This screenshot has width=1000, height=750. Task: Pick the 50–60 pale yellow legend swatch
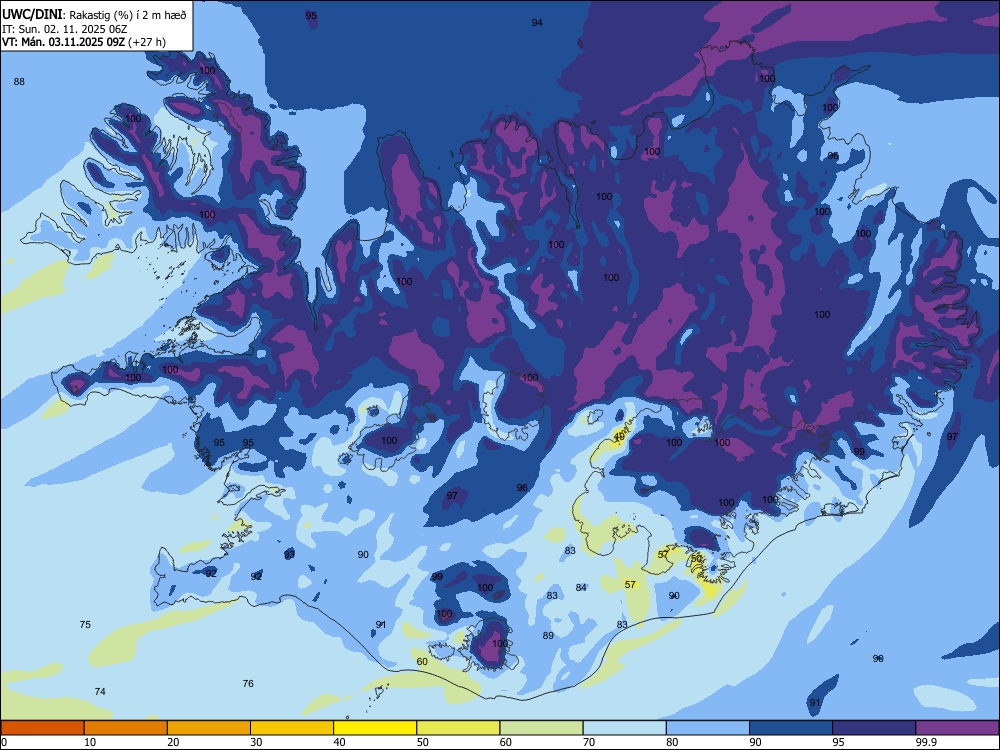(458, 728)
